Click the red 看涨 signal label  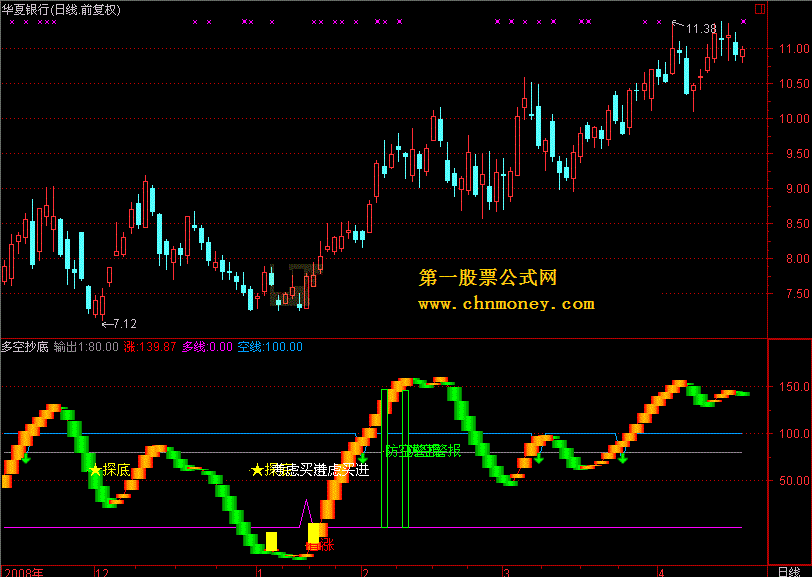(320, 545)
